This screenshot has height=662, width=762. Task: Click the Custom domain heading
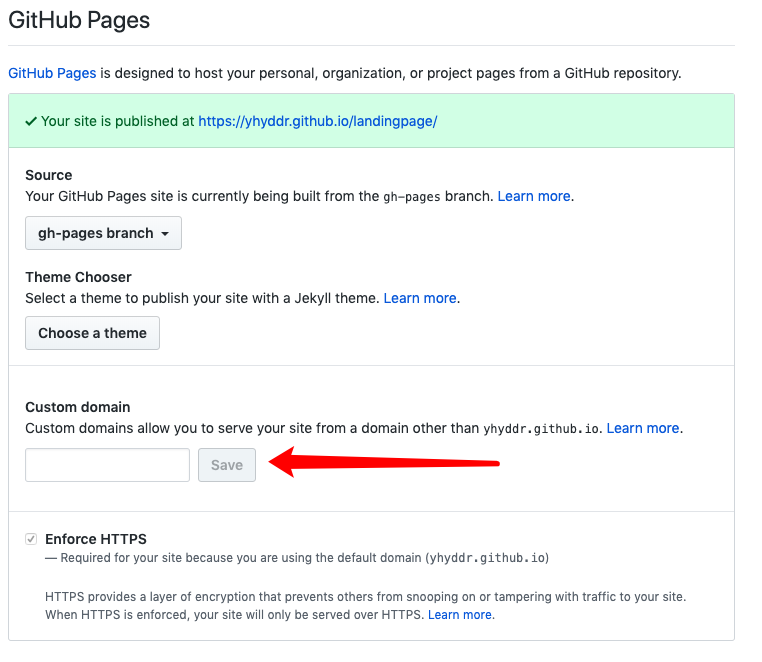point(78,407)
